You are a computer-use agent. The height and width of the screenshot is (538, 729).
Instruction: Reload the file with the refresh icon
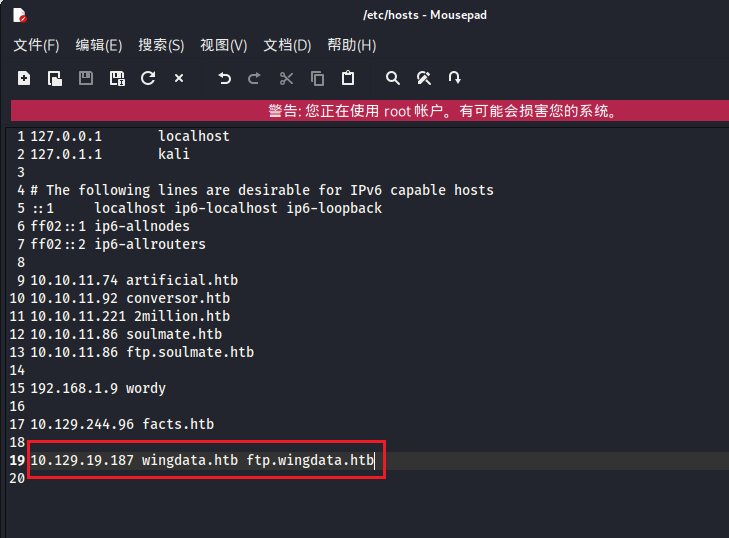[148, 78]
